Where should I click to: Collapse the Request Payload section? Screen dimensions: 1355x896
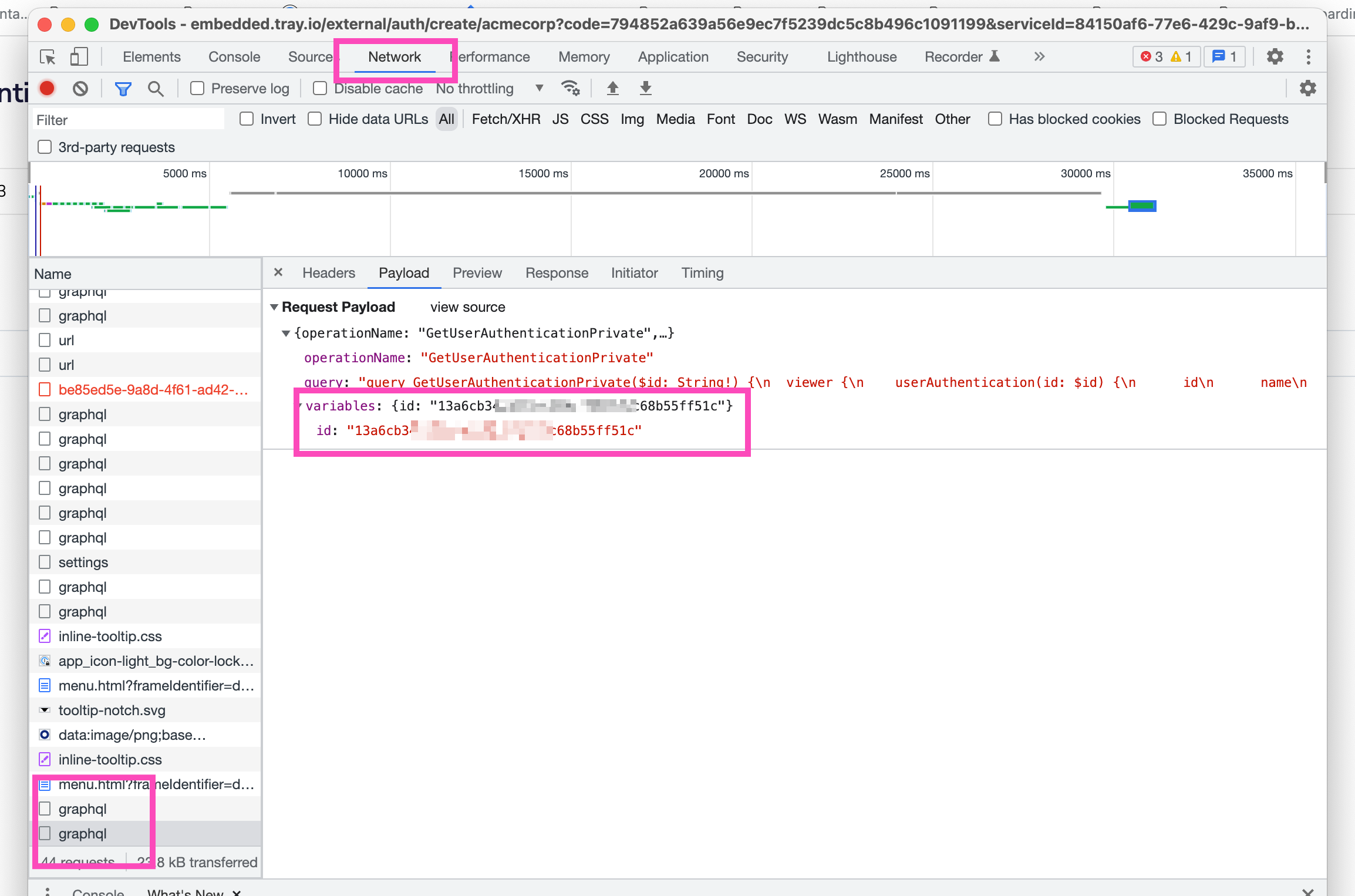click(274, 307)
